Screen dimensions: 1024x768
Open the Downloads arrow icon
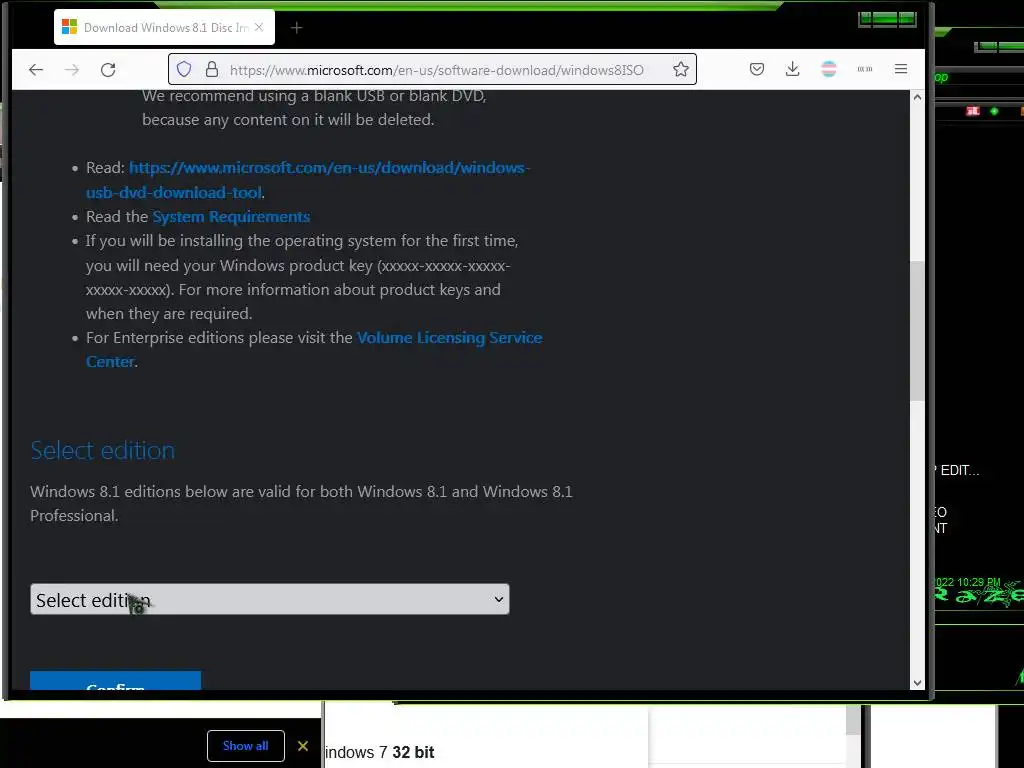793,69
